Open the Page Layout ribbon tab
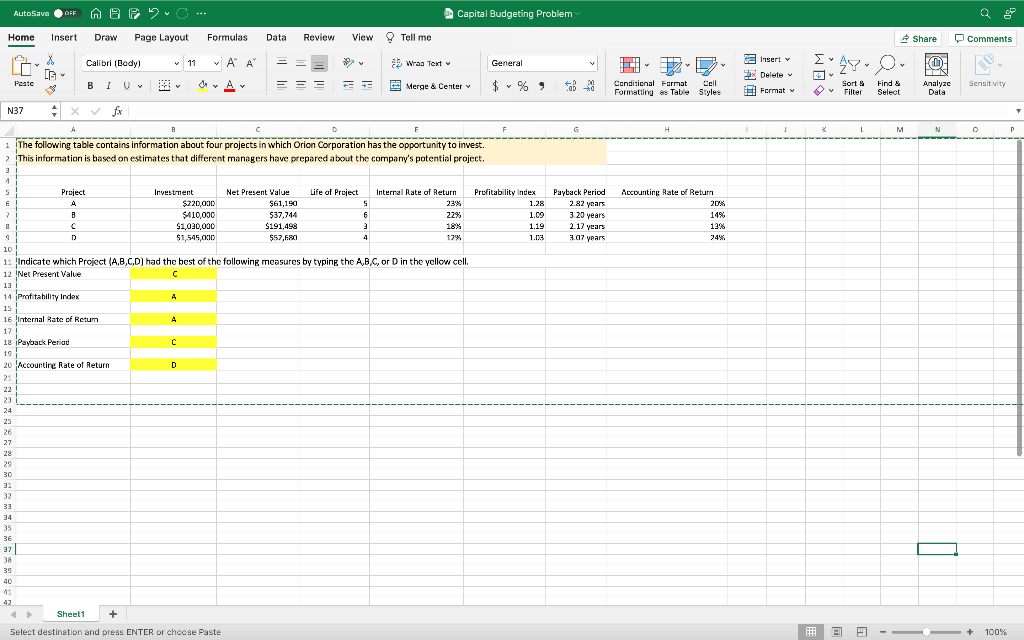This screenshot has width=1024, height=640. click(161, 38)
